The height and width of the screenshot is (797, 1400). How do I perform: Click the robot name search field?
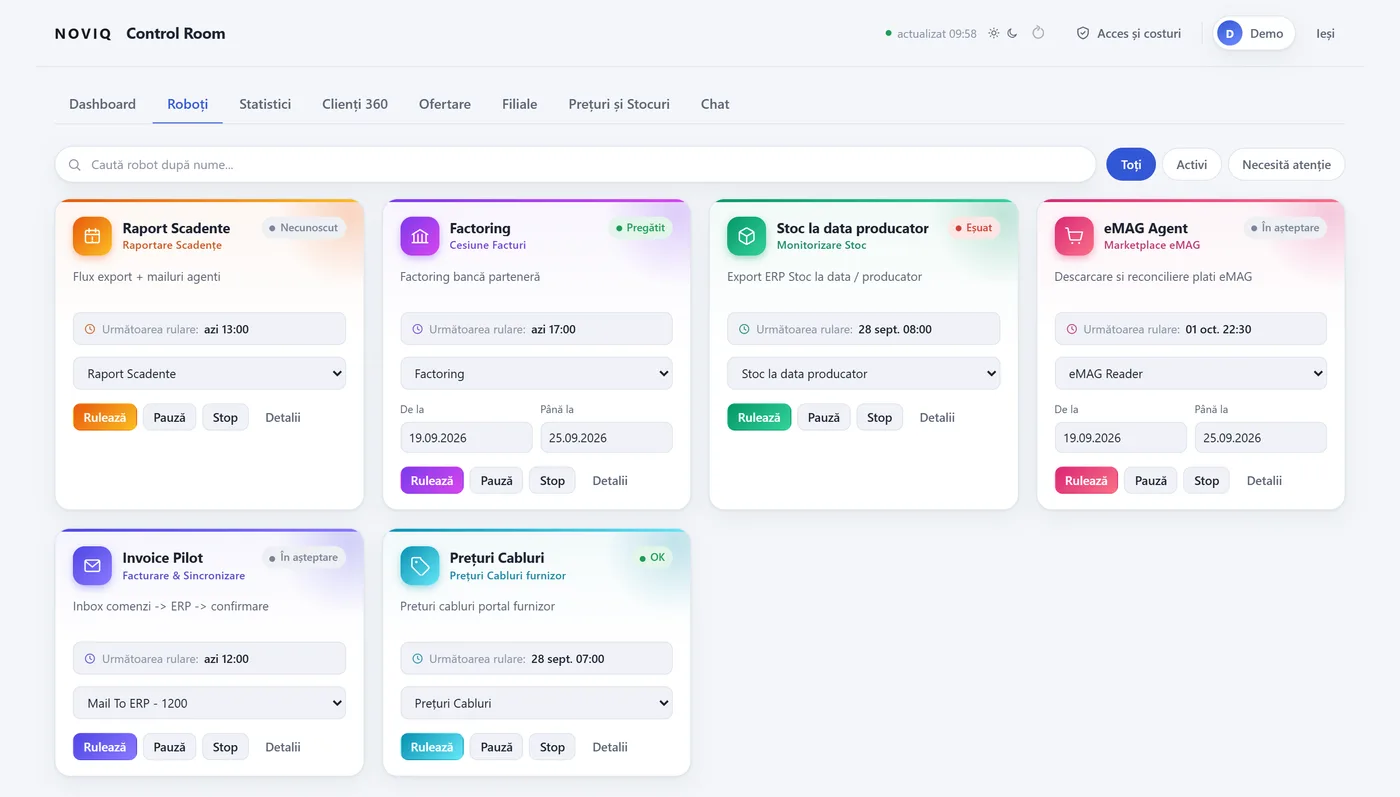coord(575,165)
